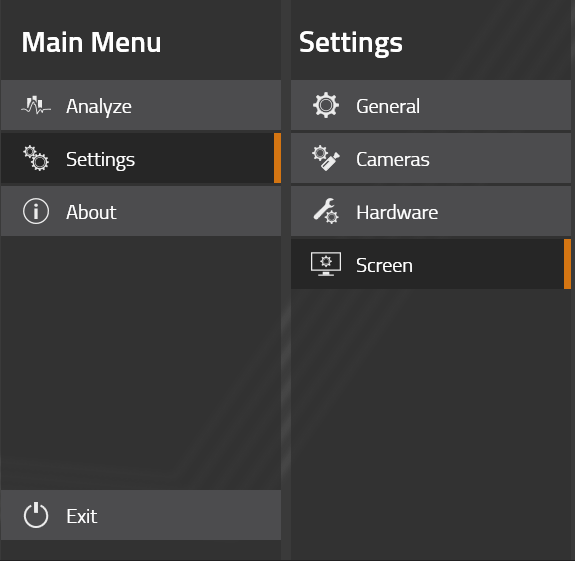Viewport: 575px width, 561px height.
Task: Click the Hardware wrench icon
Action: [326, 211]
